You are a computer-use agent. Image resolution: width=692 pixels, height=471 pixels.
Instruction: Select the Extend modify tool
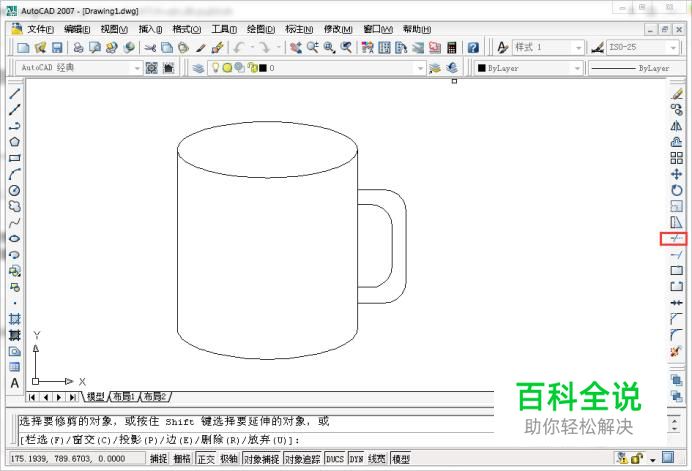(x=677, y=255)
